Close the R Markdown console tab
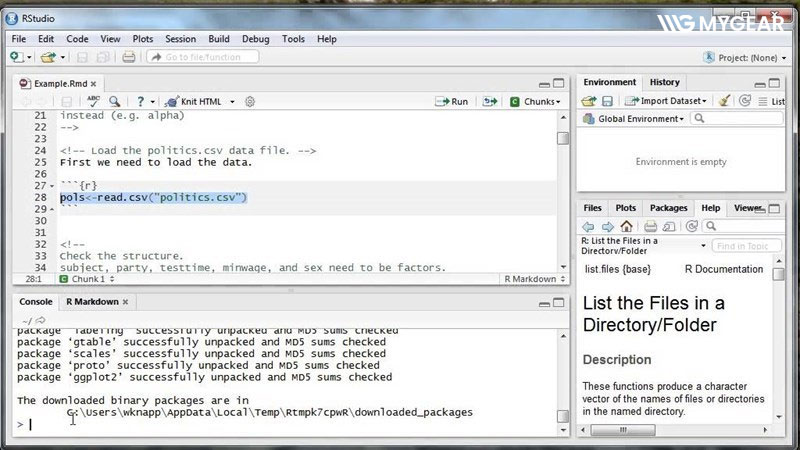Screen dimensions: 800x450 [126, 302]
